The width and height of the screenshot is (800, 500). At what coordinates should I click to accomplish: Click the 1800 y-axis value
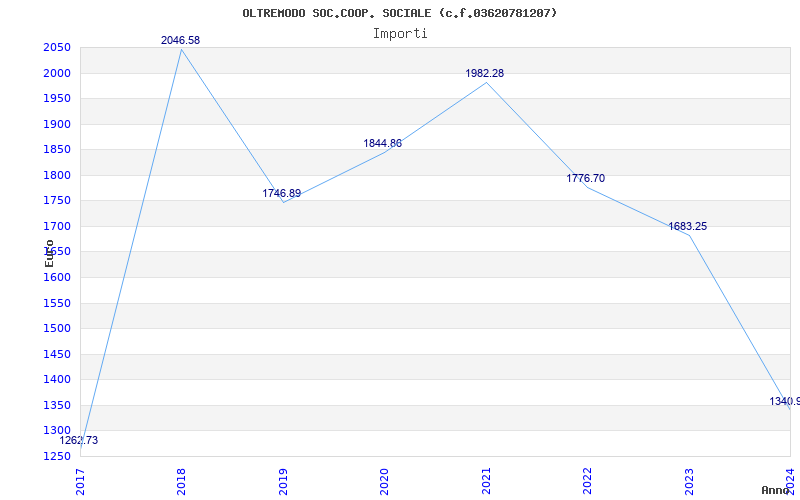[57, 176]
